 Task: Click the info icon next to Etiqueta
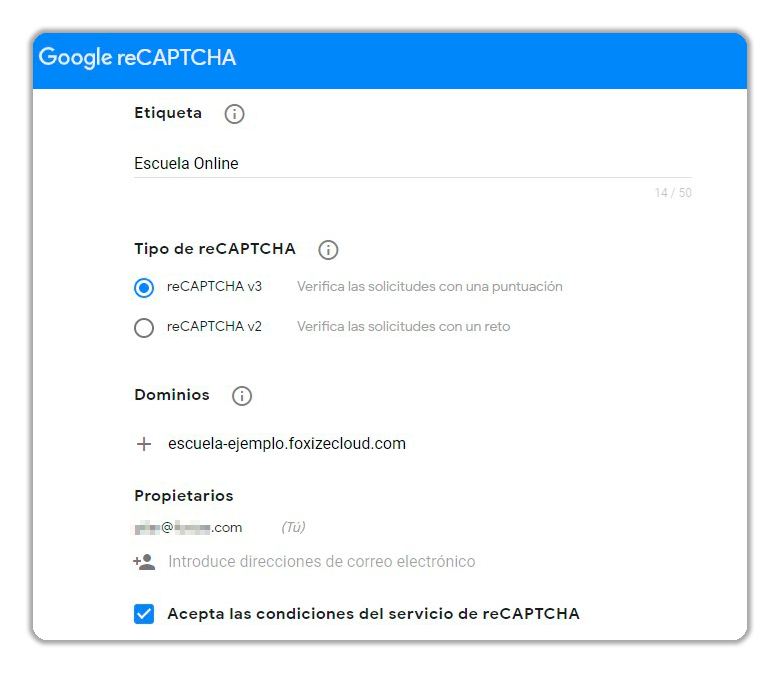tap(234, 114)
